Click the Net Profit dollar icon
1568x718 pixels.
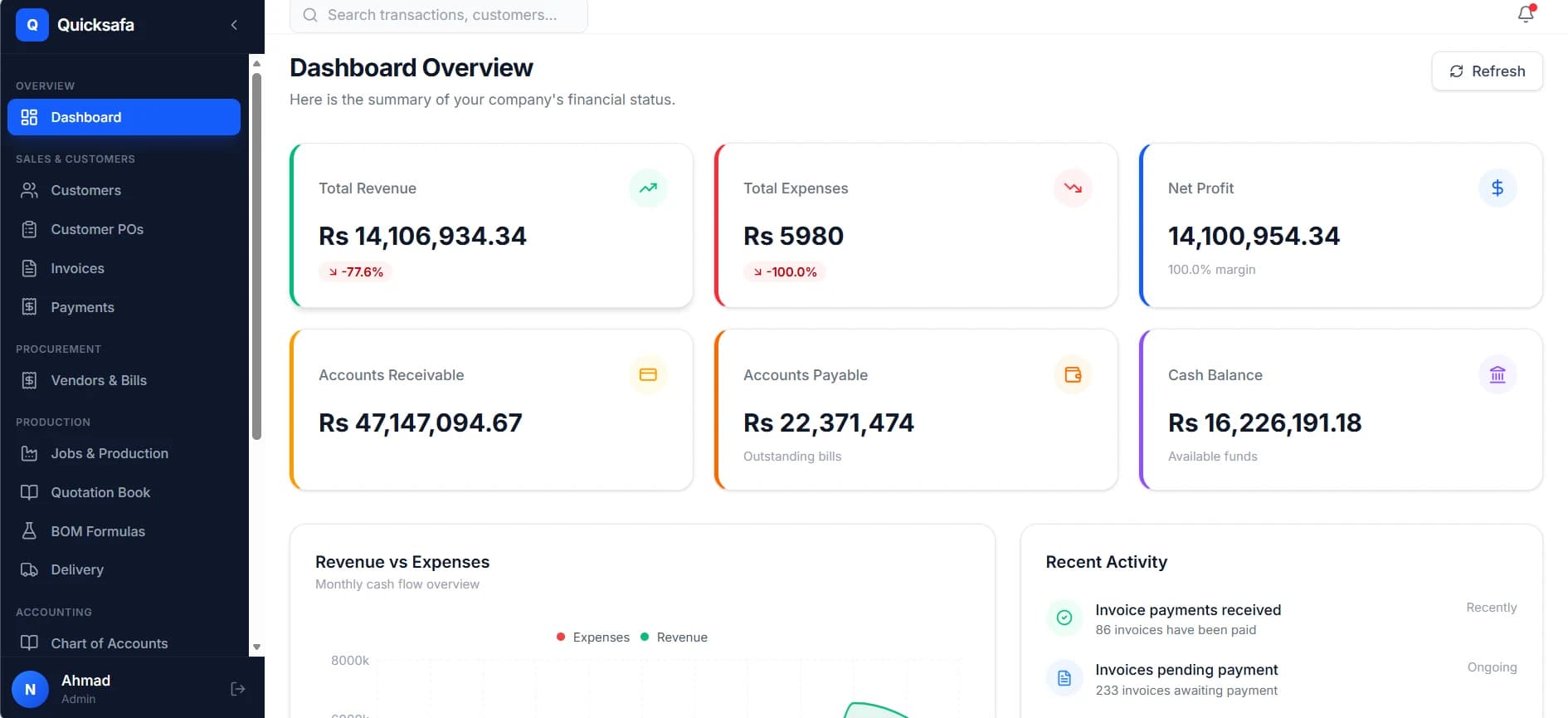[1497, 188]
